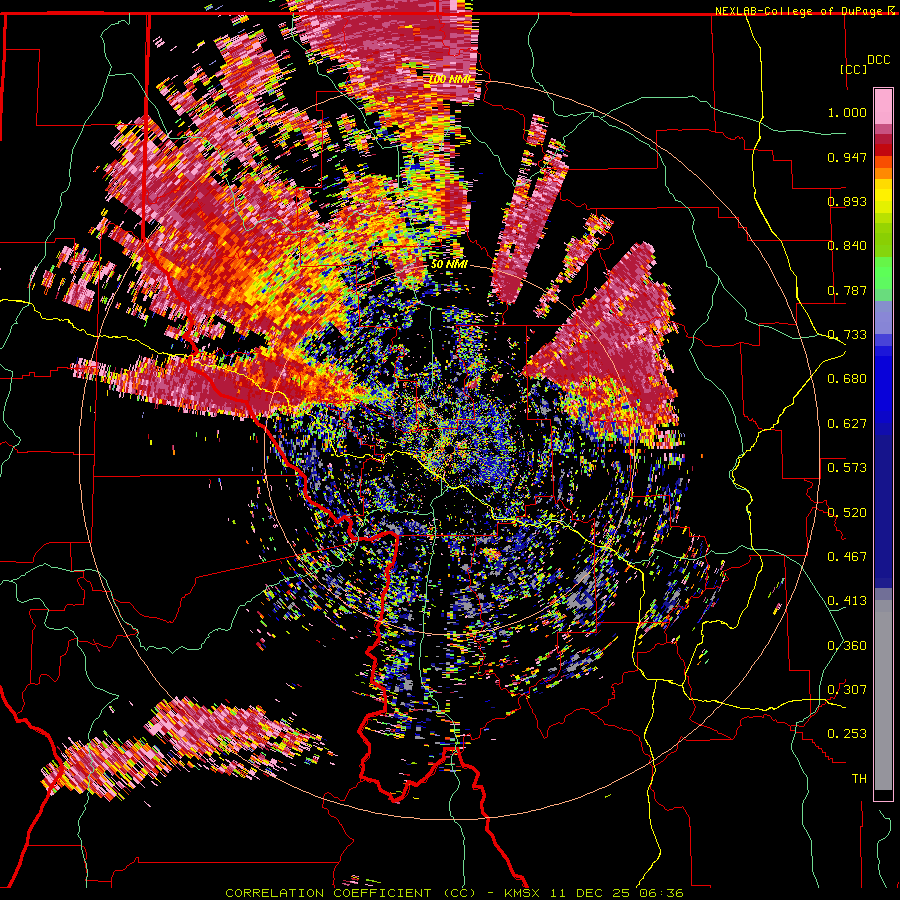Click the 50 NMI range ring label

pos(449,264)
